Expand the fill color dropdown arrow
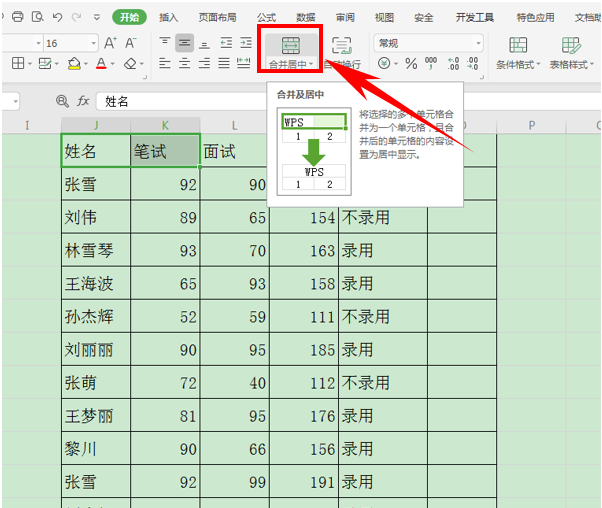 click(x=86, y=64)
